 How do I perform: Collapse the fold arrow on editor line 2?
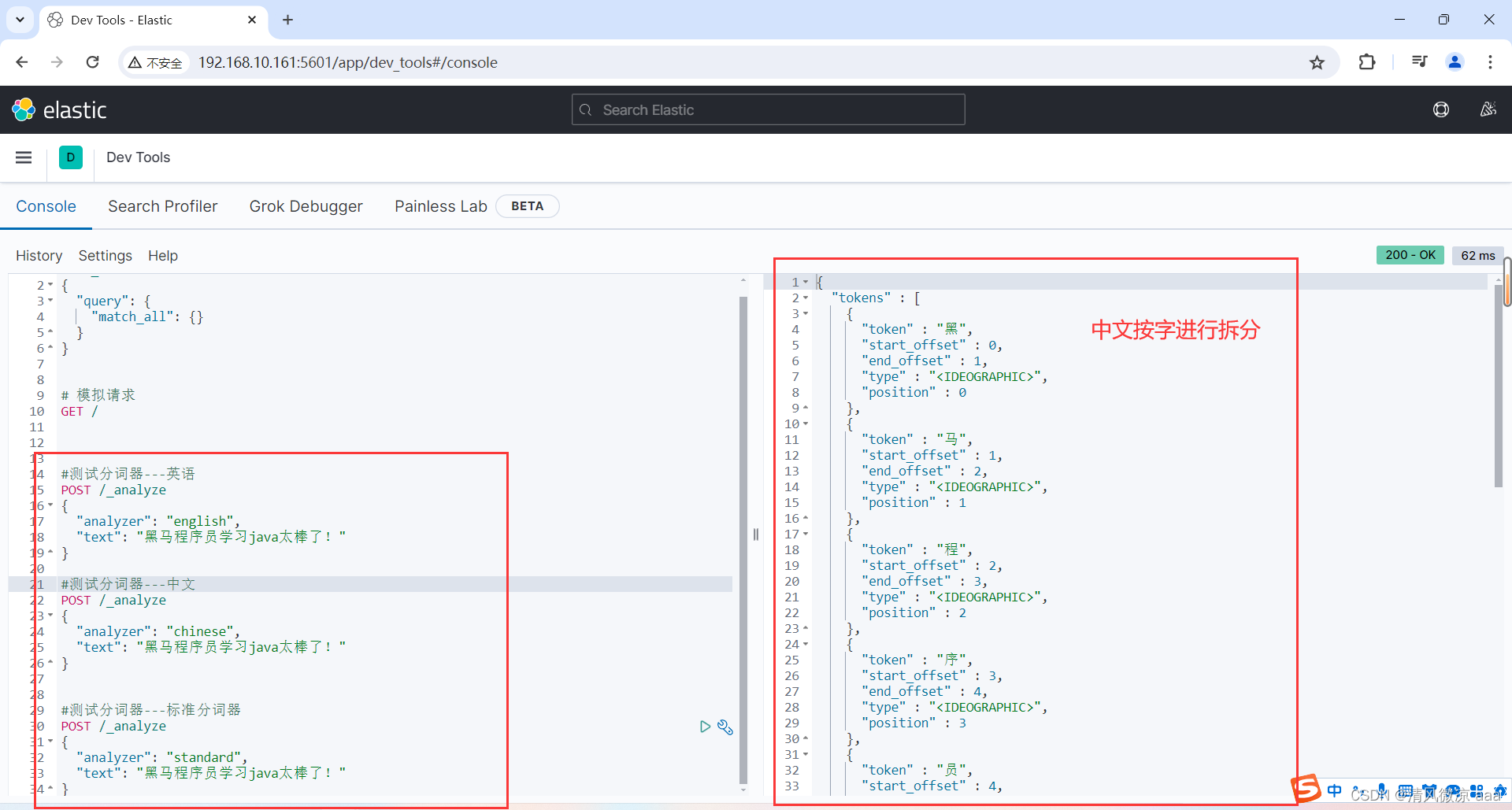[50, 285]
